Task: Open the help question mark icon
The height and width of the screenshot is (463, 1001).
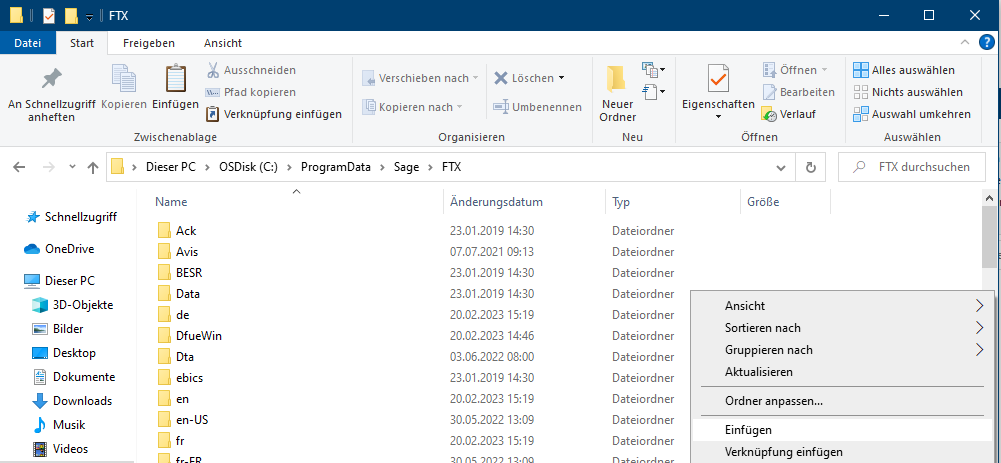Action: 987,43
